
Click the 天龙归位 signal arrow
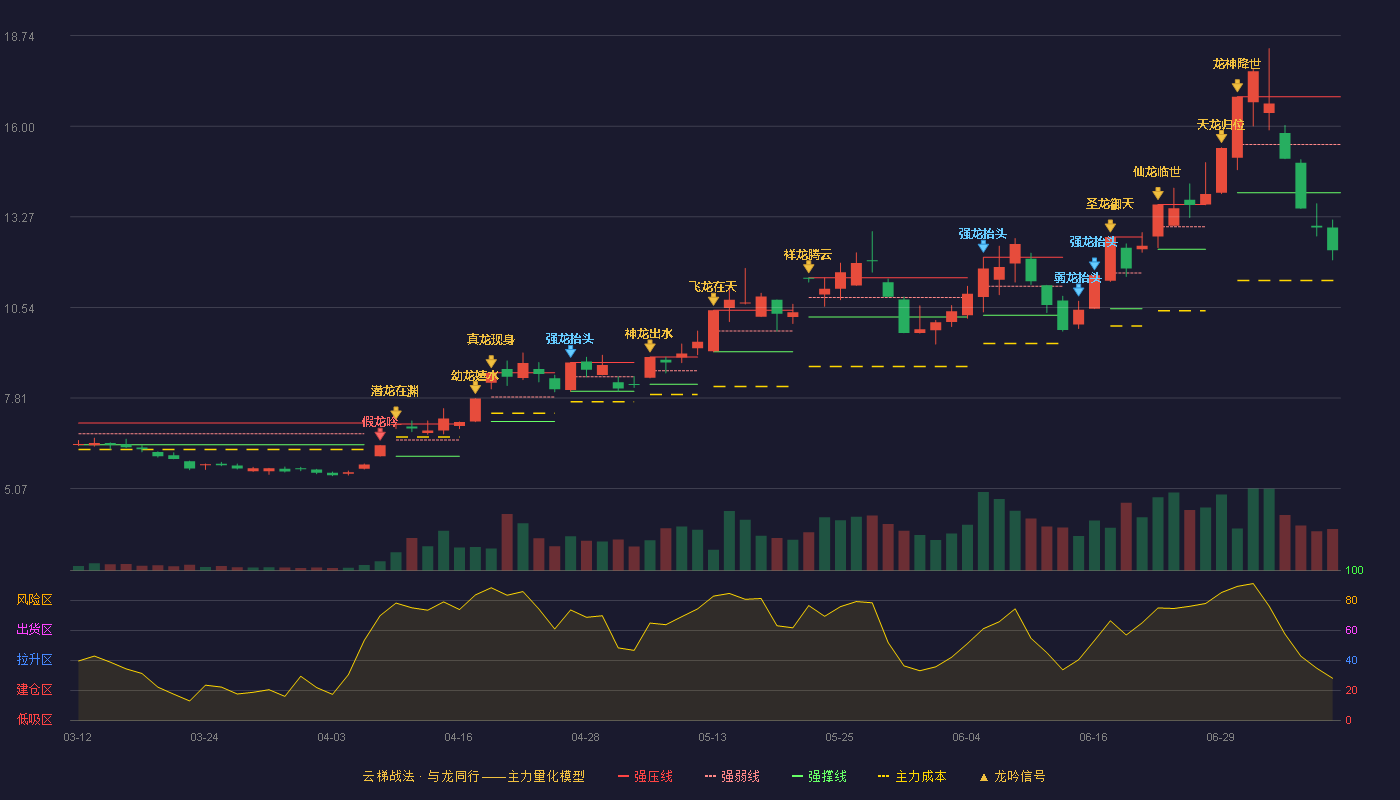point(1221,137)
